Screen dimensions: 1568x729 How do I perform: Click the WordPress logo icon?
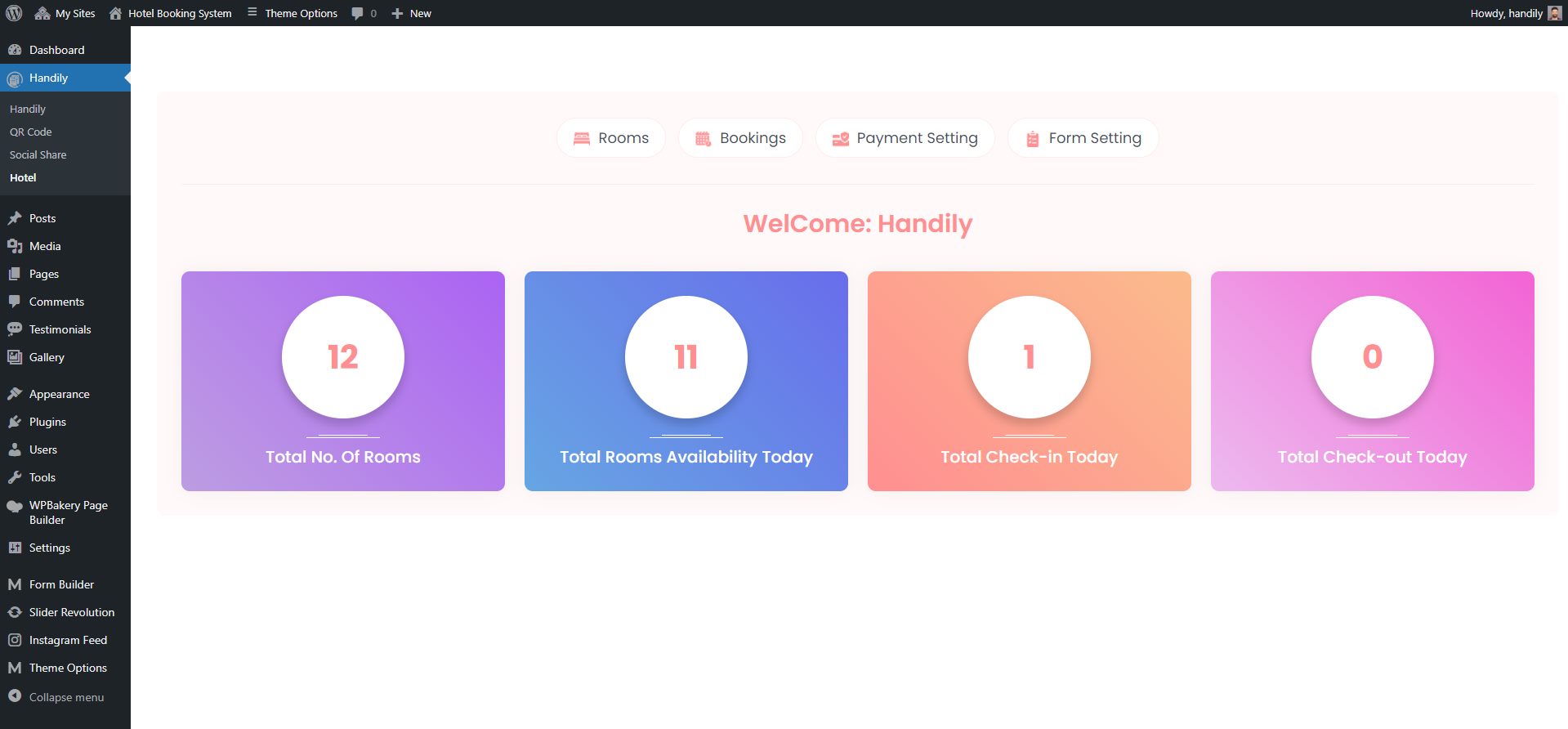[x=14, y=13]
